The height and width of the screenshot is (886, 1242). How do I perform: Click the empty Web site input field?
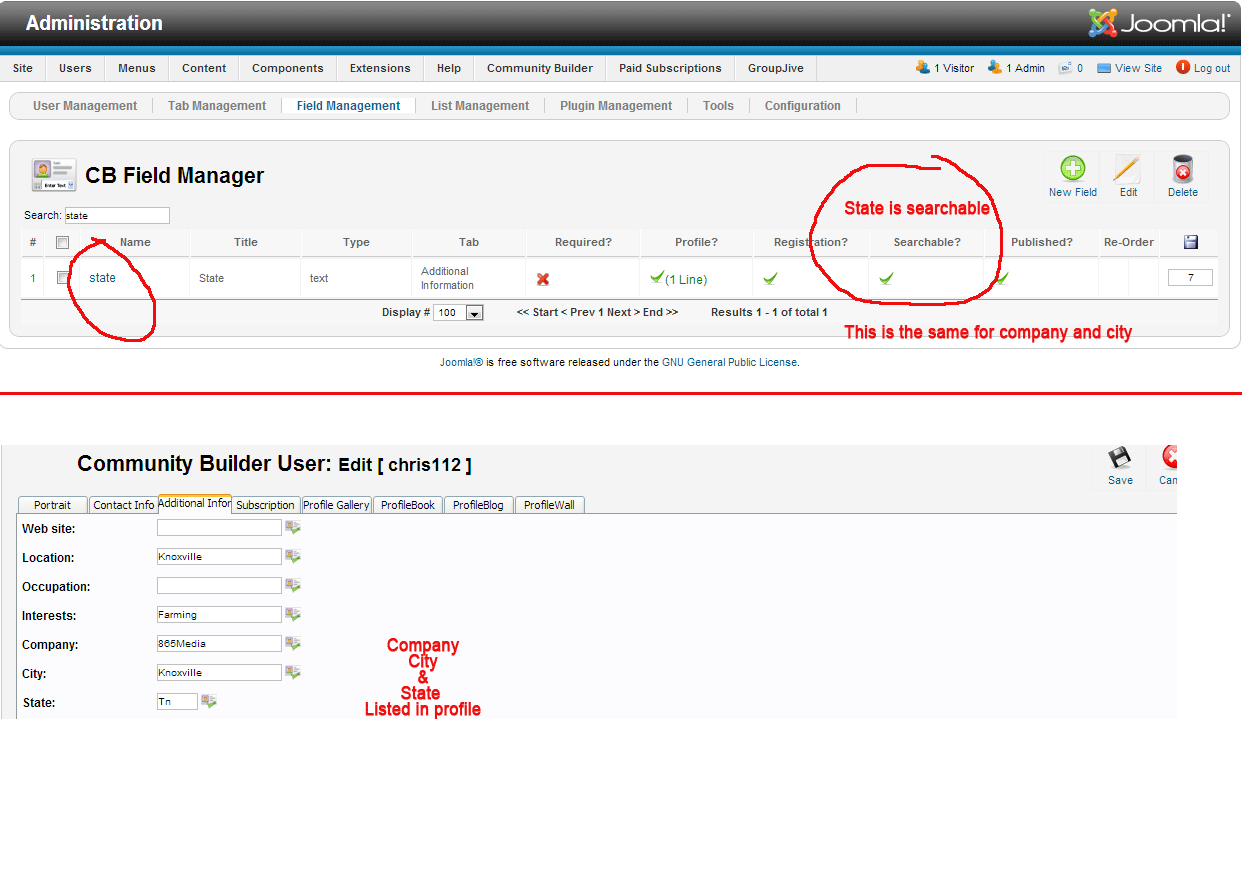pyautogui.click(x=219, y=527)
